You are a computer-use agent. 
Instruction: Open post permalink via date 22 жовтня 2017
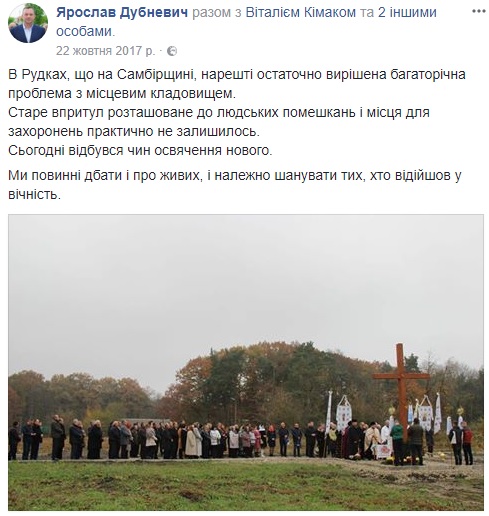click(x=105, y=51)
